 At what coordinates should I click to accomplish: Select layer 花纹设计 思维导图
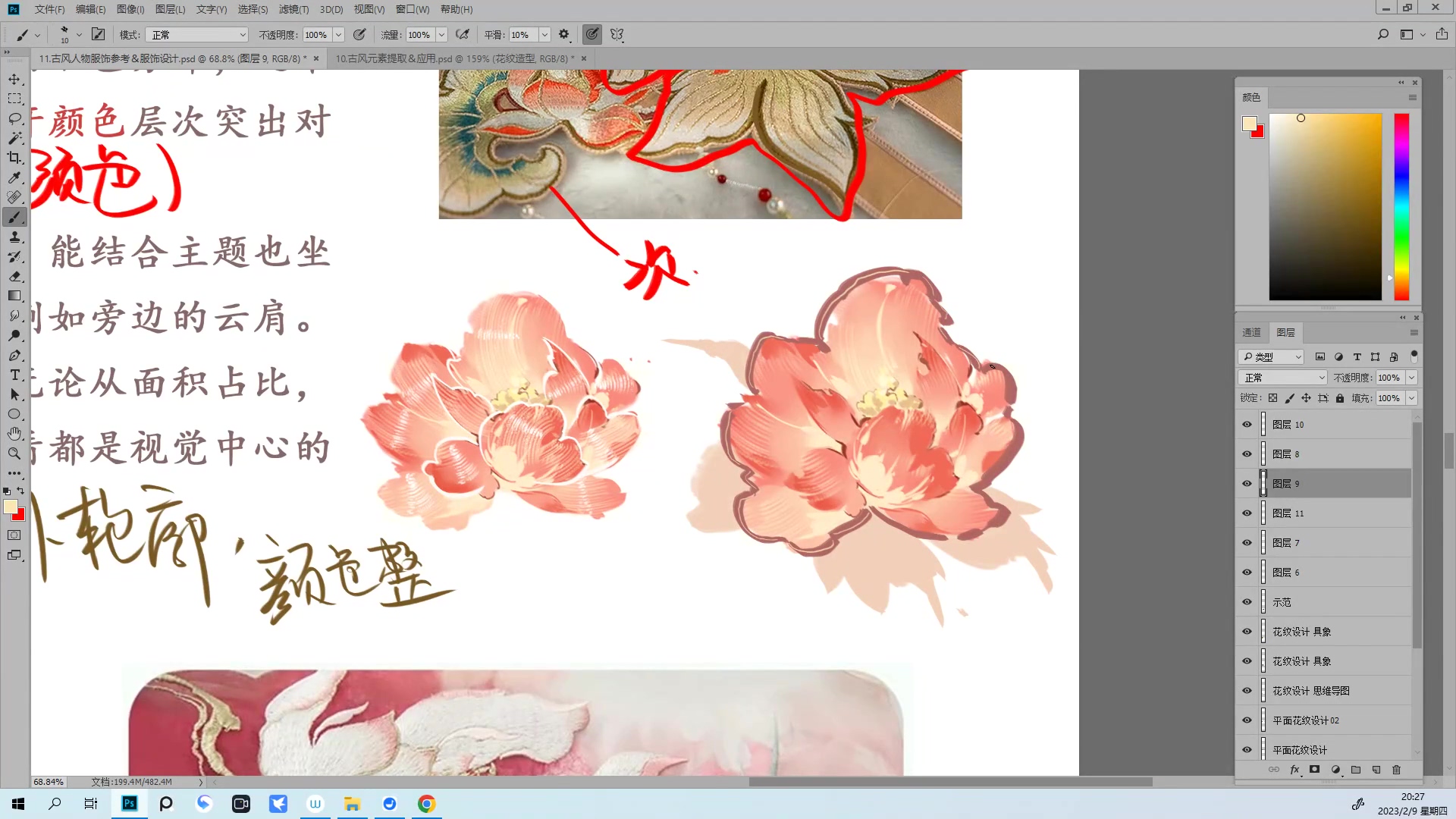pos(1310,691)
